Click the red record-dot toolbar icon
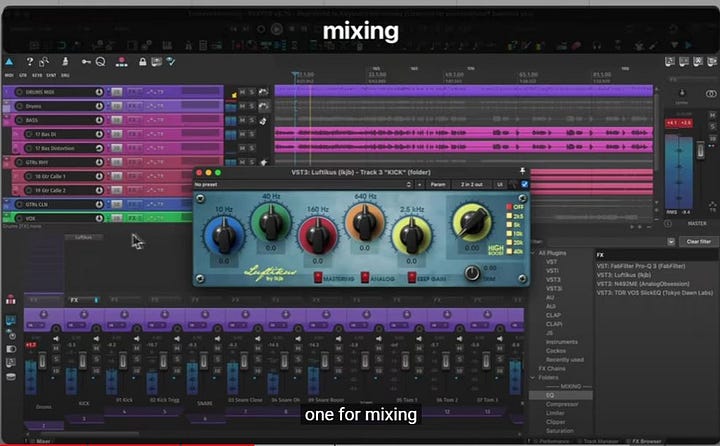Viewport: 720px width, 446px height. [x=122, y=62]
